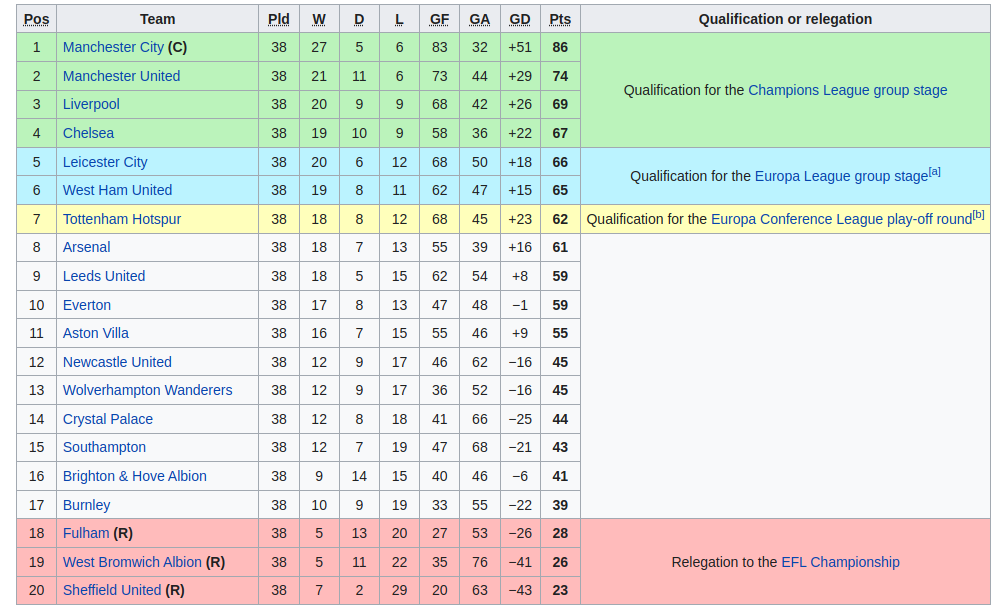Click the Pld column header abbreviation
The image size is (1008, 605).
(278, 19)
